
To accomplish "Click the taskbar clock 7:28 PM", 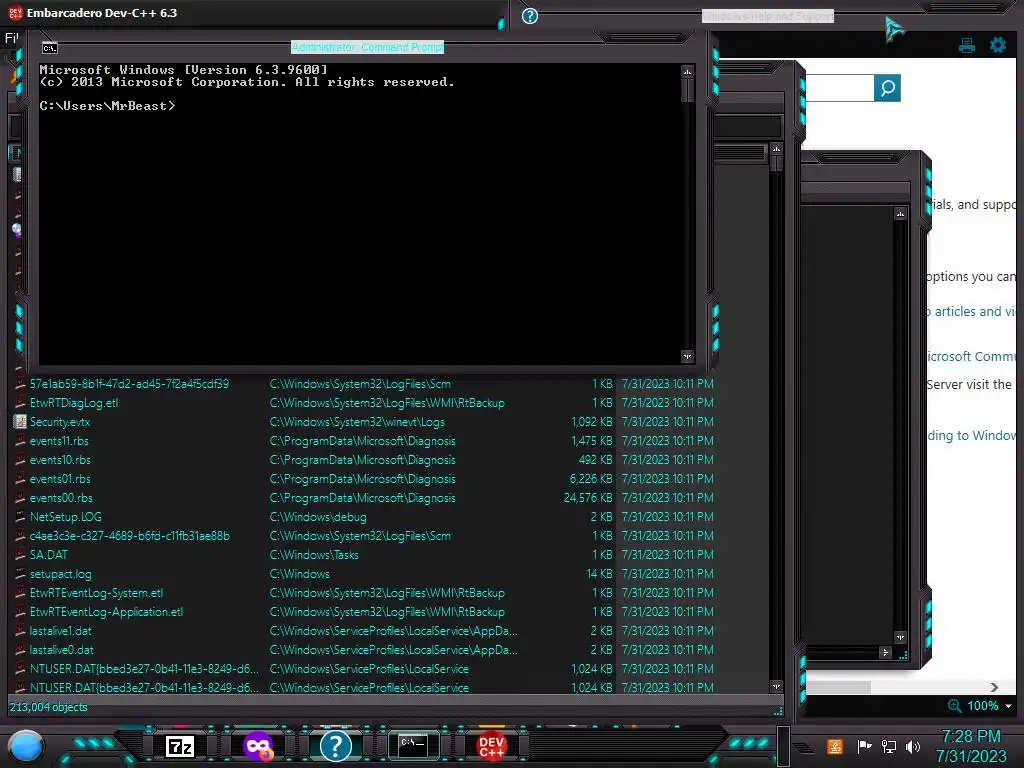I will 971,737.
